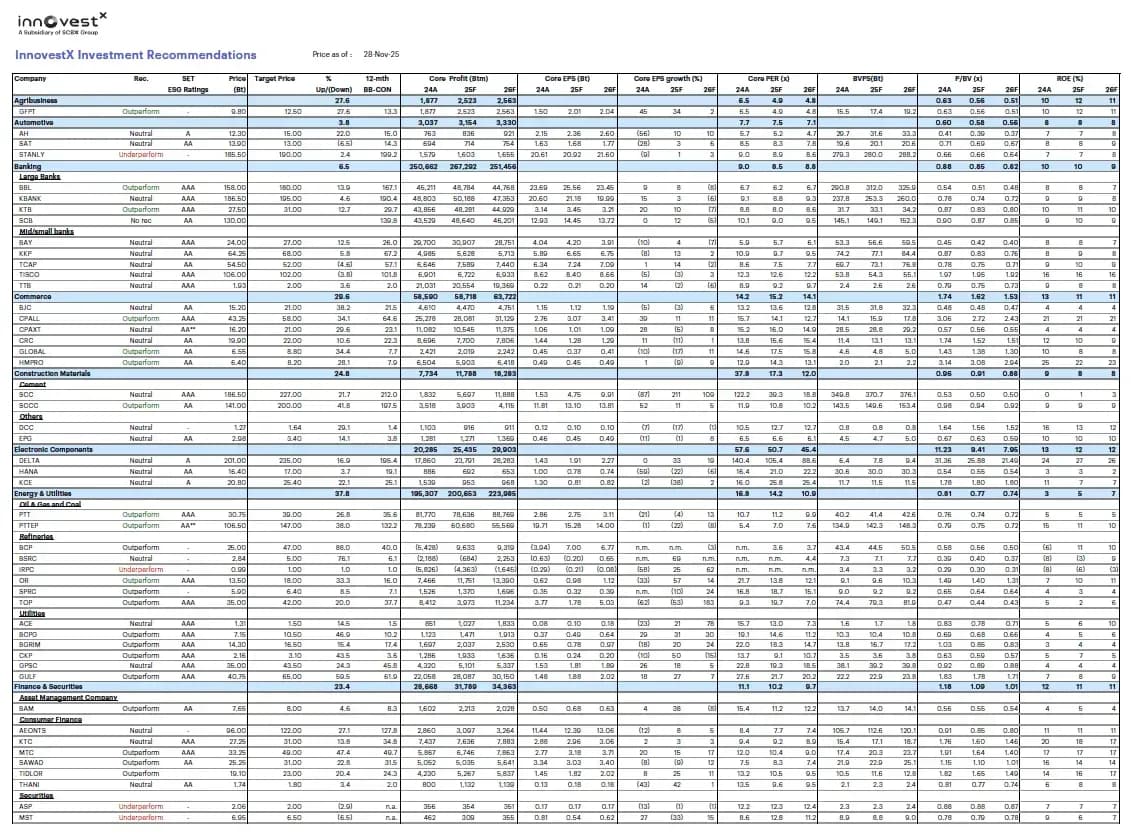Click the 'Refineries' subheading

(36, 537)
